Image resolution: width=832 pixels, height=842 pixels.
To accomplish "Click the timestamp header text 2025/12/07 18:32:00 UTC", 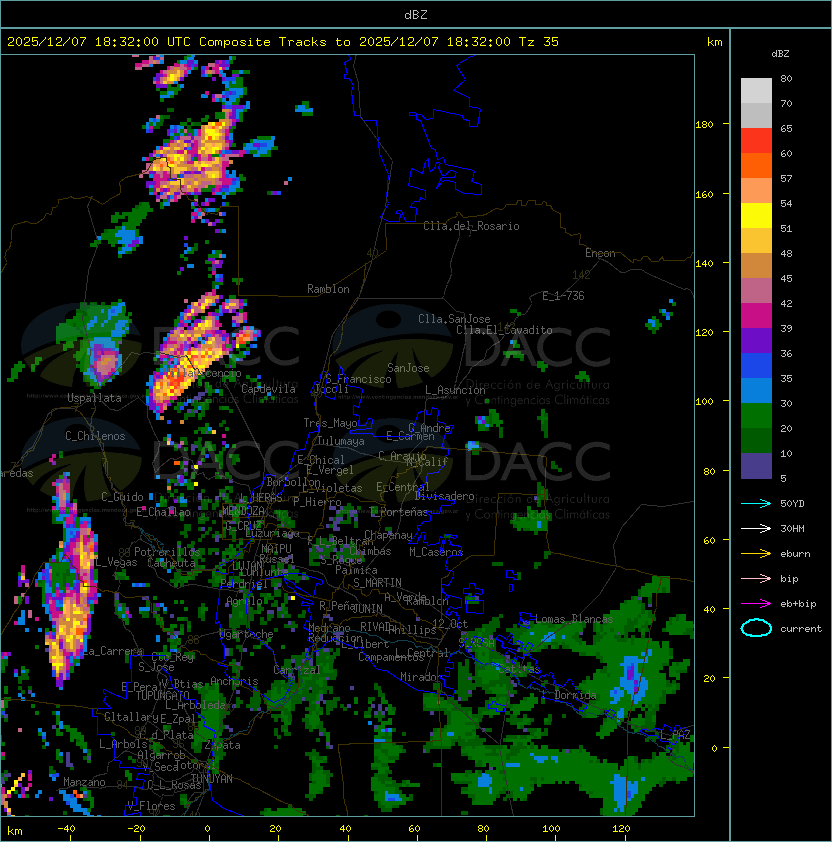I will click(99, 42).
